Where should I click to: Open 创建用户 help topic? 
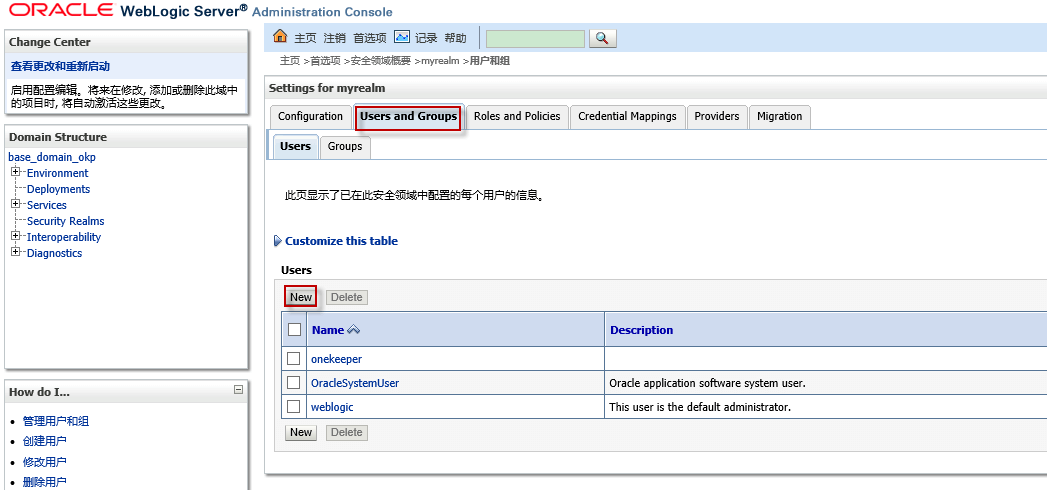coord(45,441)
